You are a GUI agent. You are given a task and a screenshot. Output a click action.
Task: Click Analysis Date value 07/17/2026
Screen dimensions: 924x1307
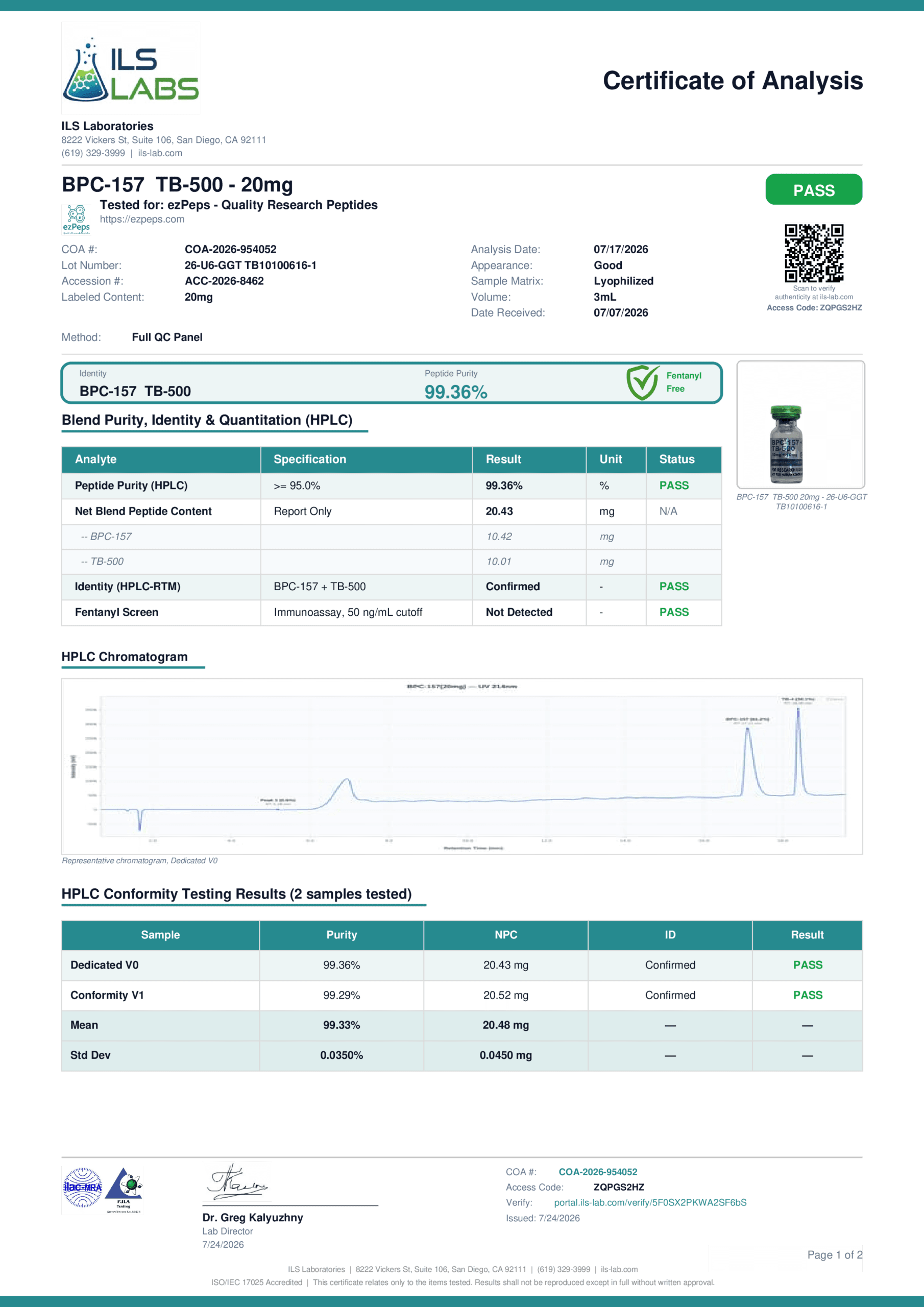[621, 249]
